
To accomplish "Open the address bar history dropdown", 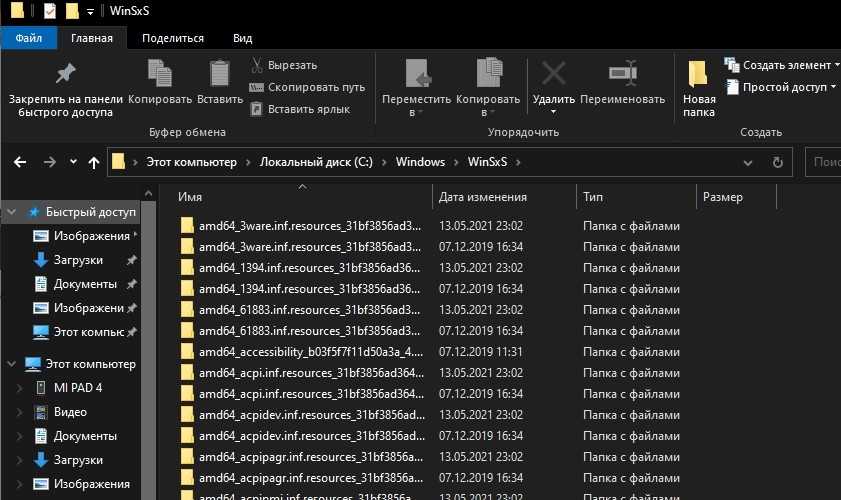I will point(749,162).
